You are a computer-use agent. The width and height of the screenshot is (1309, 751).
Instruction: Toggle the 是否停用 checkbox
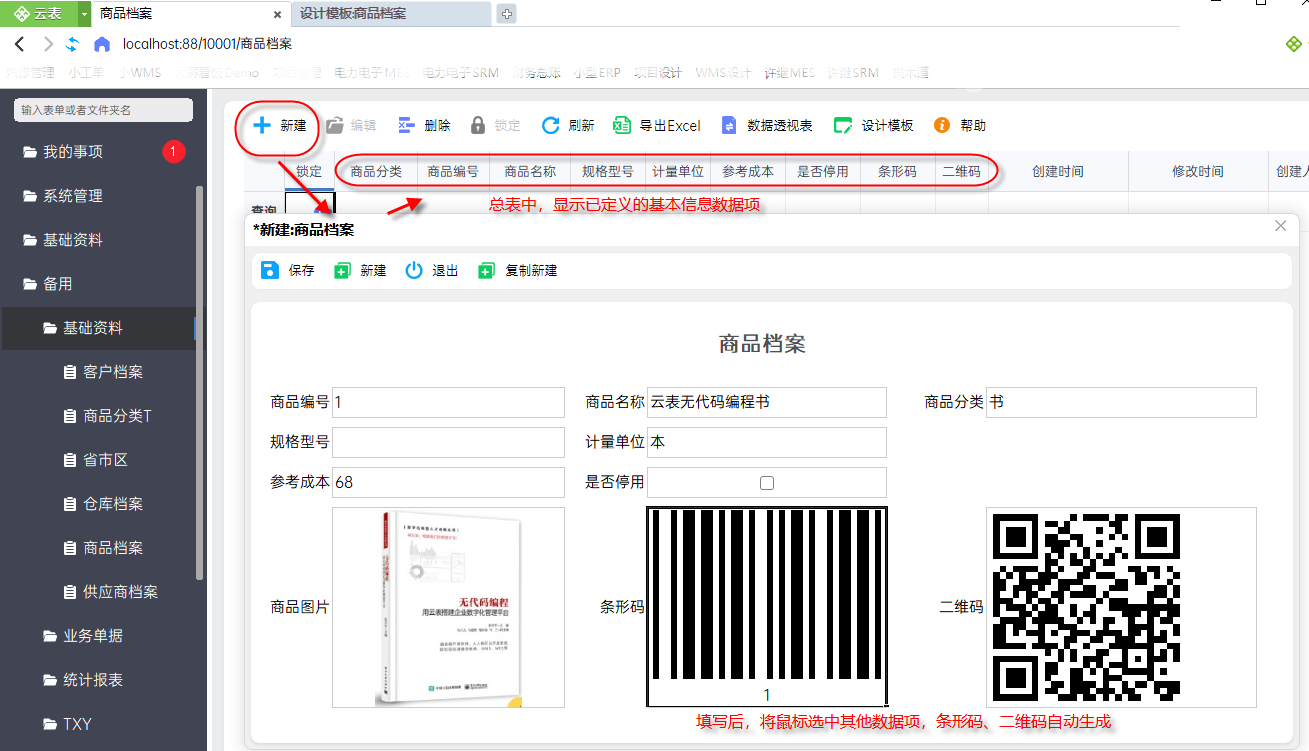[767, 483]
